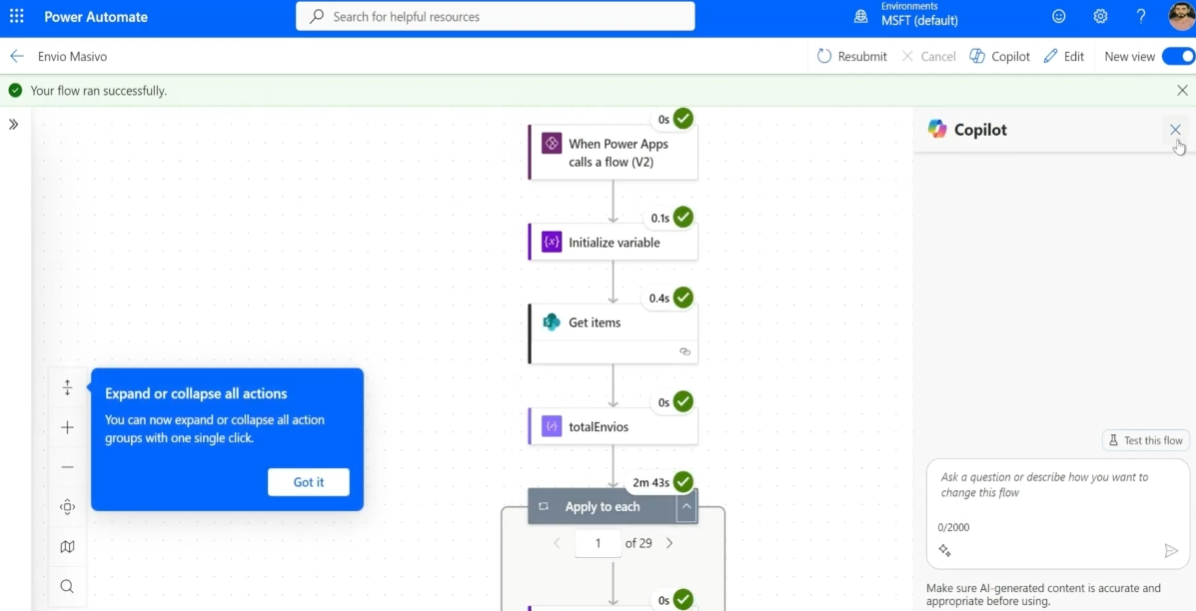1196x611 pixels.
Task: Click the Got it button
Action: [308, 482]
